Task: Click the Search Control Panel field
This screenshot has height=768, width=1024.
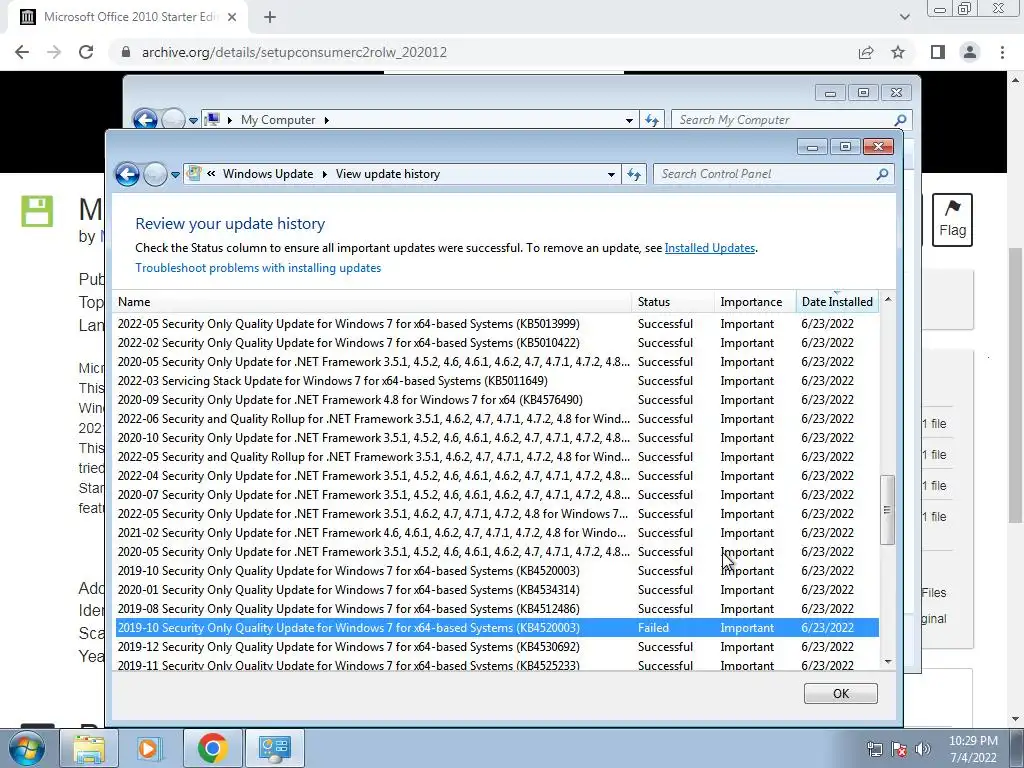Action: [764, 174]
